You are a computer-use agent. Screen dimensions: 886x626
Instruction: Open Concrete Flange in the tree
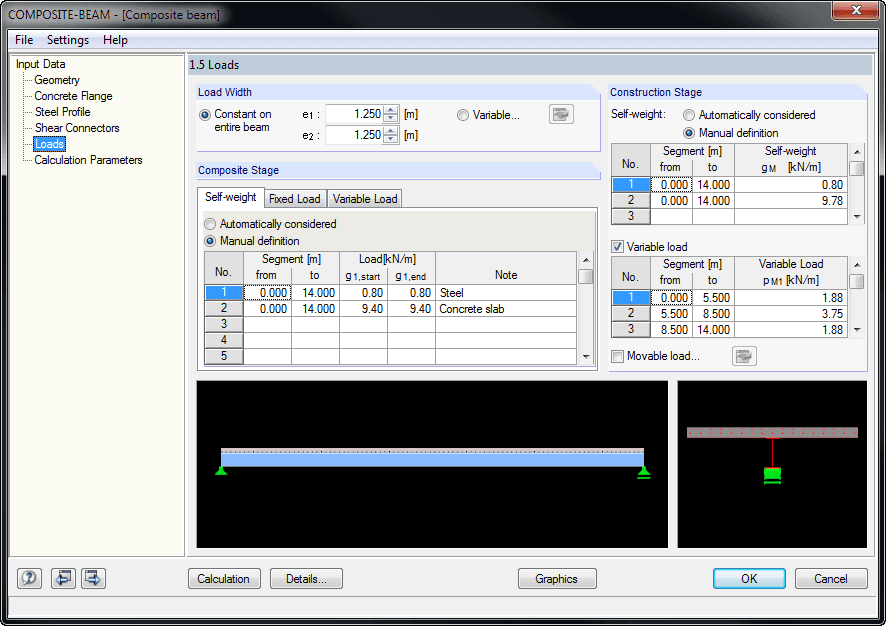[x=73, y=96]
